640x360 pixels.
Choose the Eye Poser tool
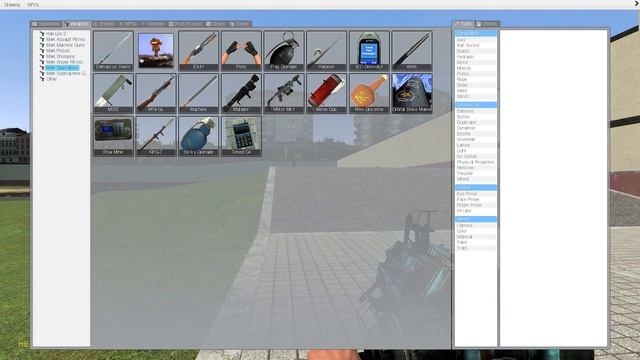pos(476,194)
